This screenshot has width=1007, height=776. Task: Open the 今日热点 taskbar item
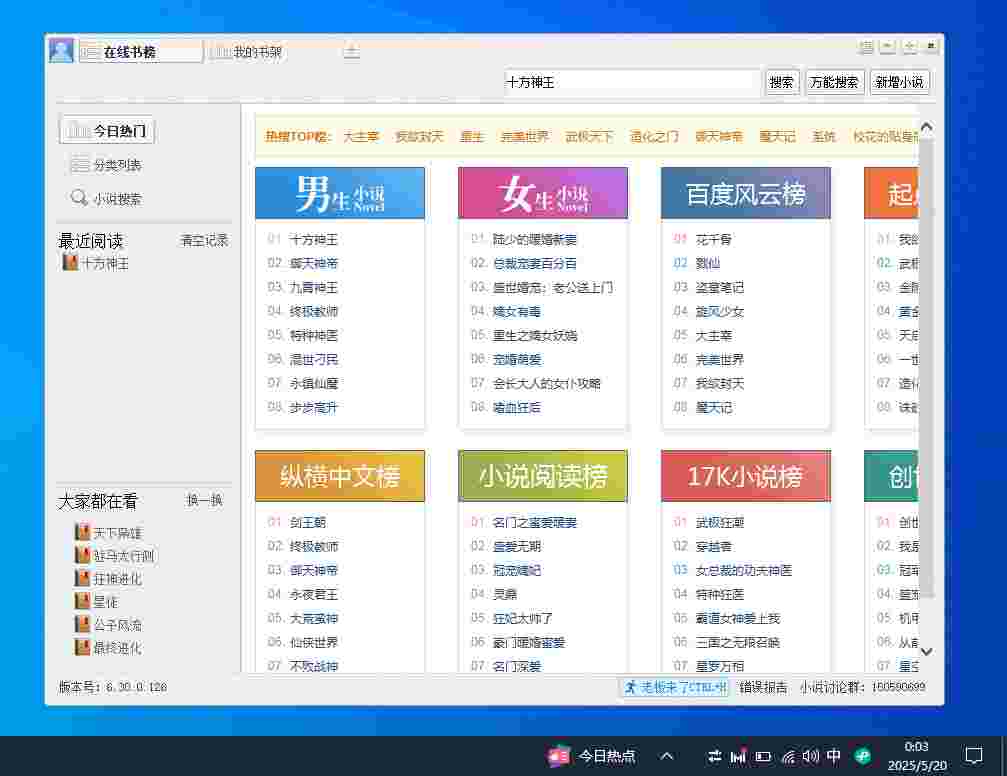pos(591,756)
